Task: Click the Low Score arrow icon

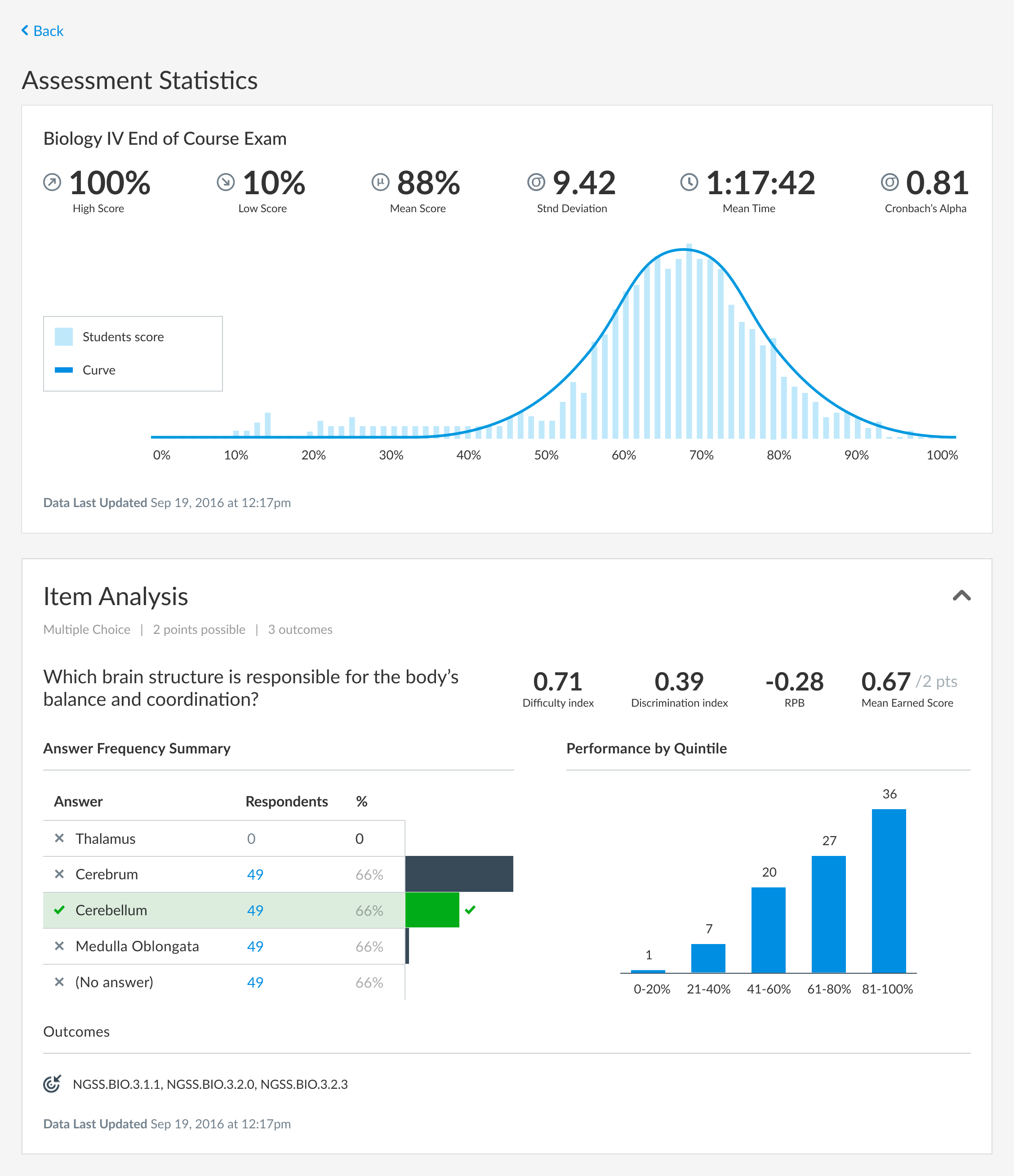Action: pos(226,182)
